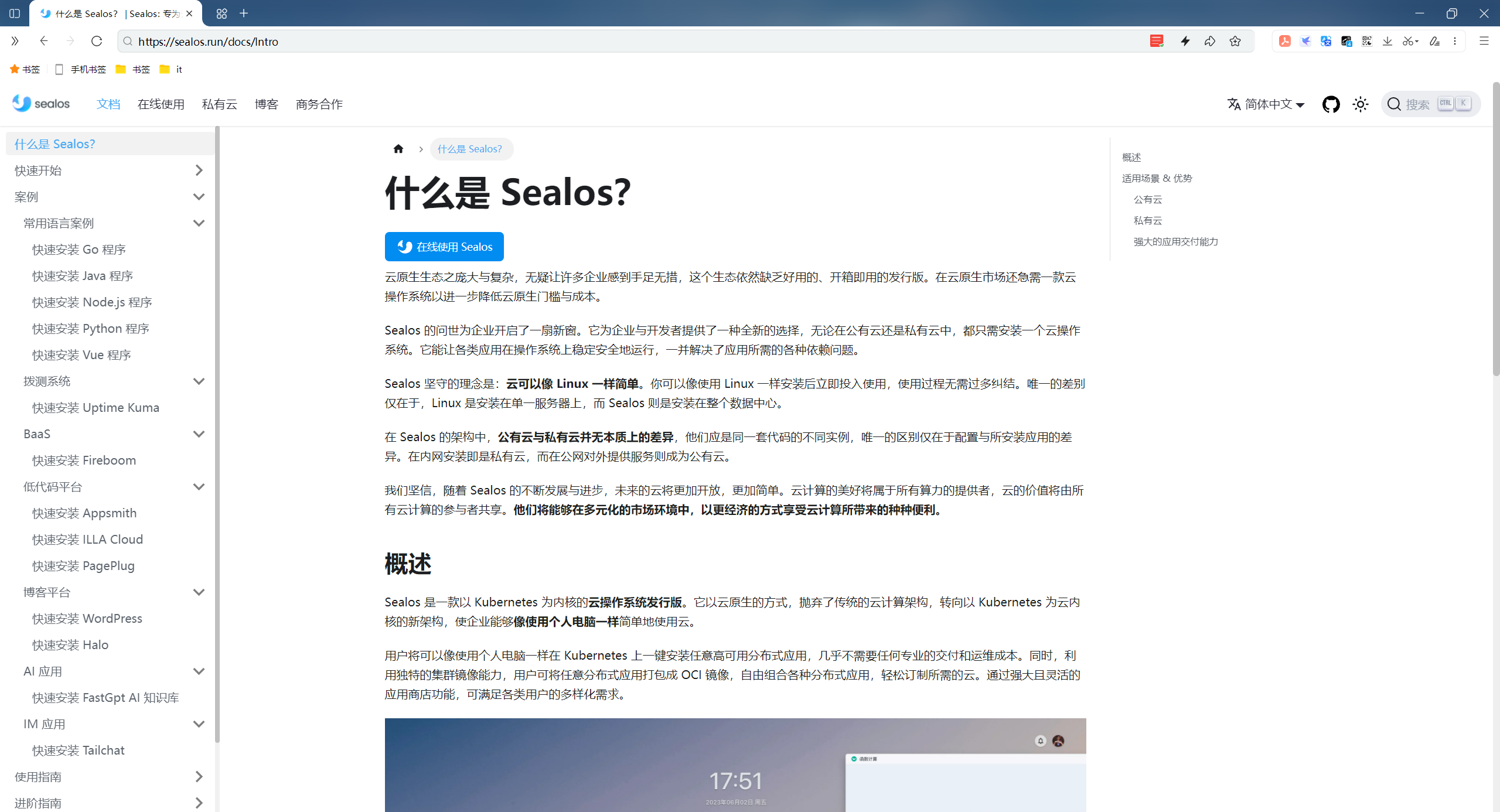1500x812 pixels.
Task: Select '什么是 Sealos?' in the sidebar
Action: tap(109, 144)
